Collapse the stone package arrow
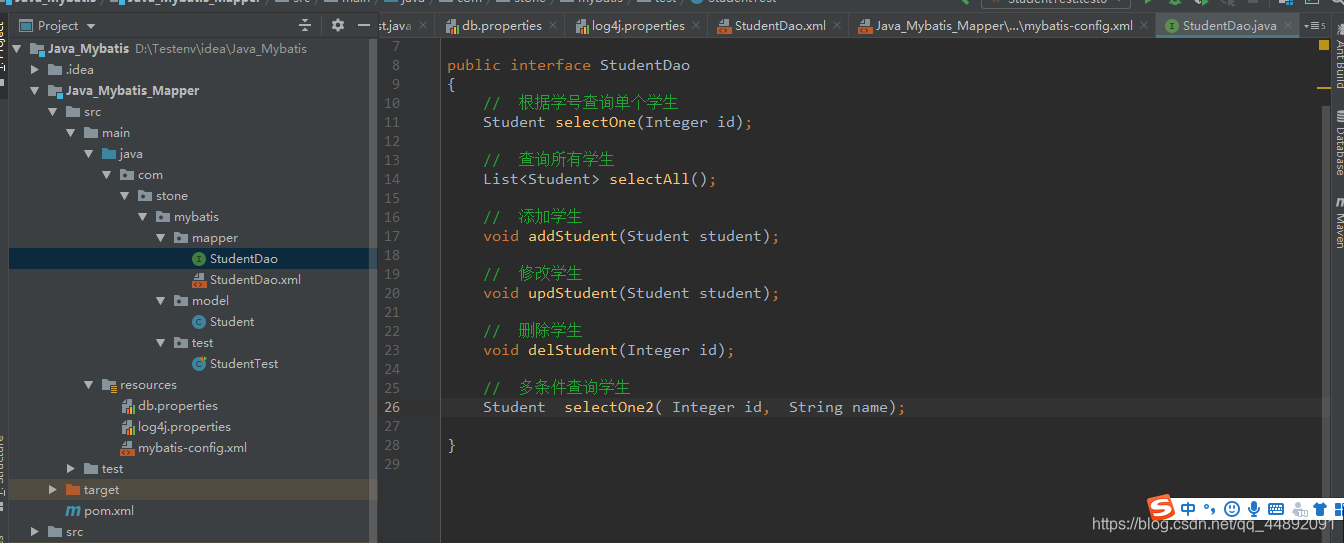1344x543 pixels. [125, 195]
